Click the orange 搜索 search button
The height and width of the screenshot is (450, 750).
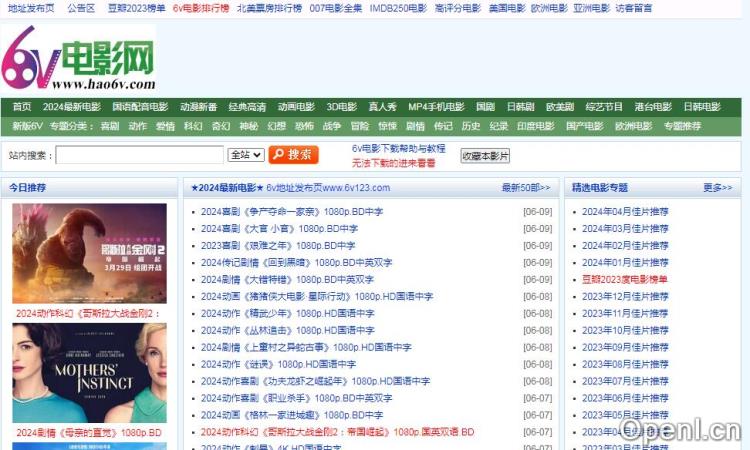point(293,155)
